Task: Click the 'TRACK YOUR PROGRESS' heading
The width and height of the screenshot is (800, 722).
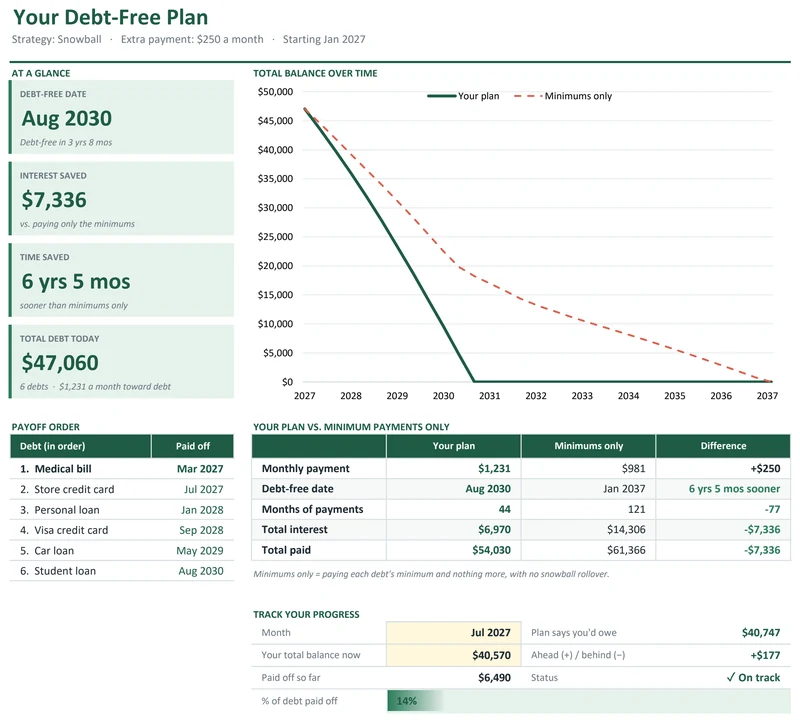Action: click(x=306, y=615)
